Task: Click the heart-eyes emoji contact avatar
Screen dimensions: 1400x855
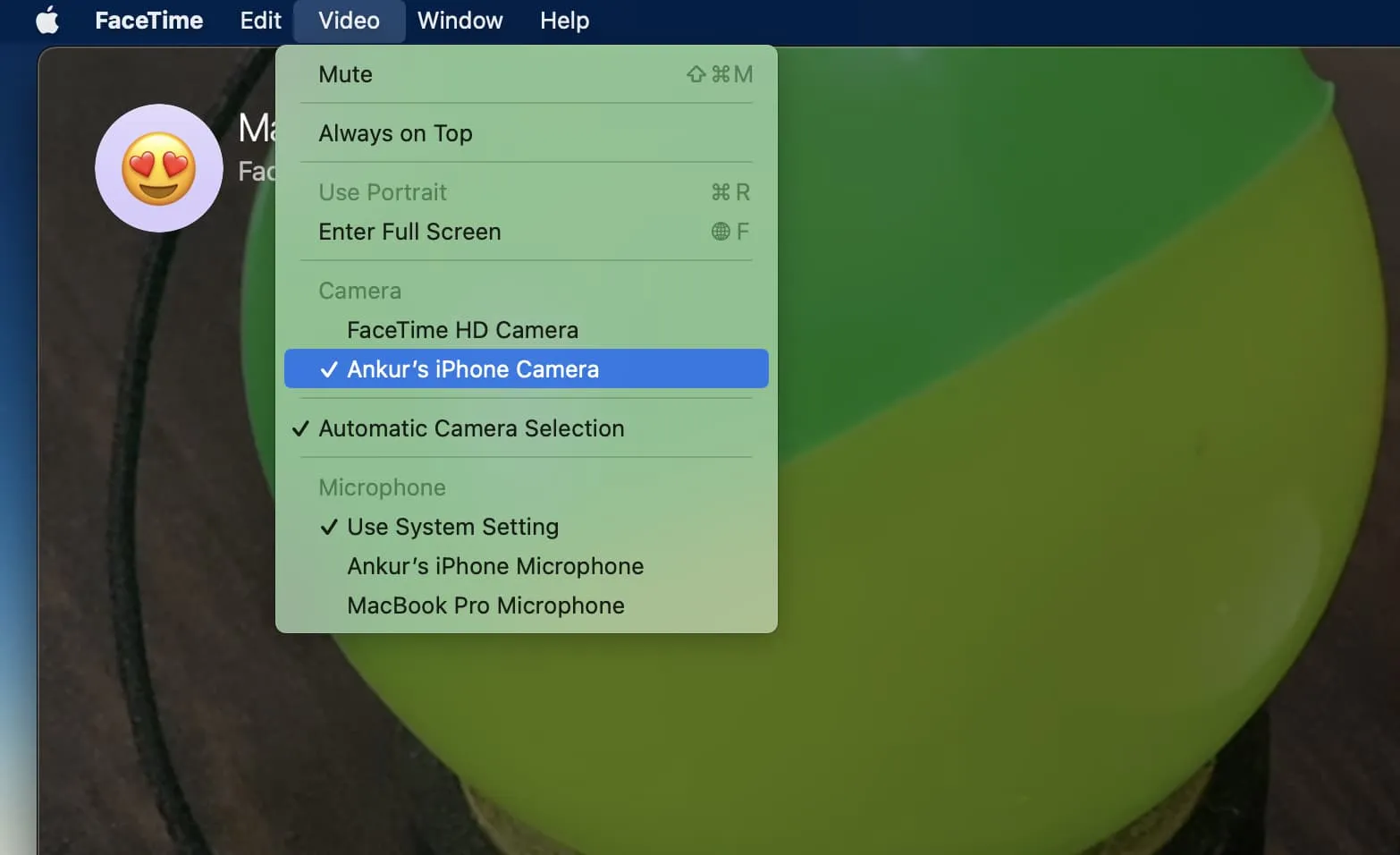Action: (159, 168)
